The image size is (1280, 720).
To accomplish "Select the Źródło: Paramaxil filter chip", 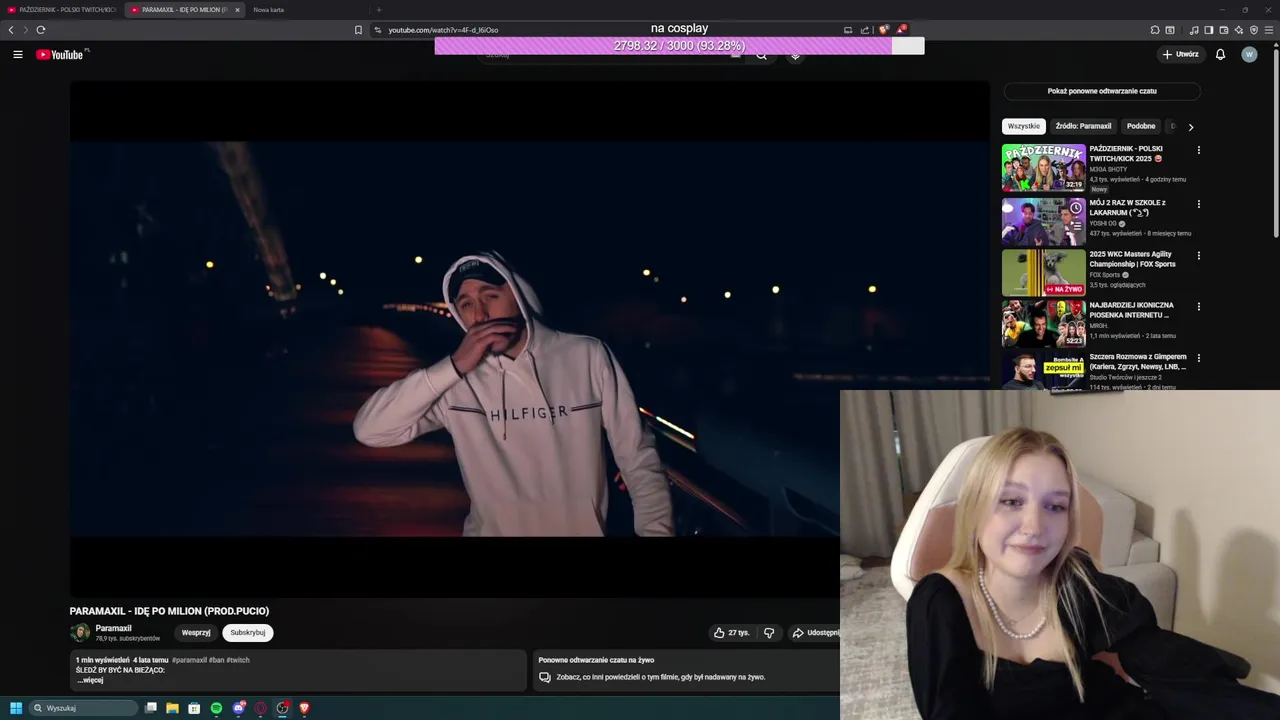I will (1083, 126).
